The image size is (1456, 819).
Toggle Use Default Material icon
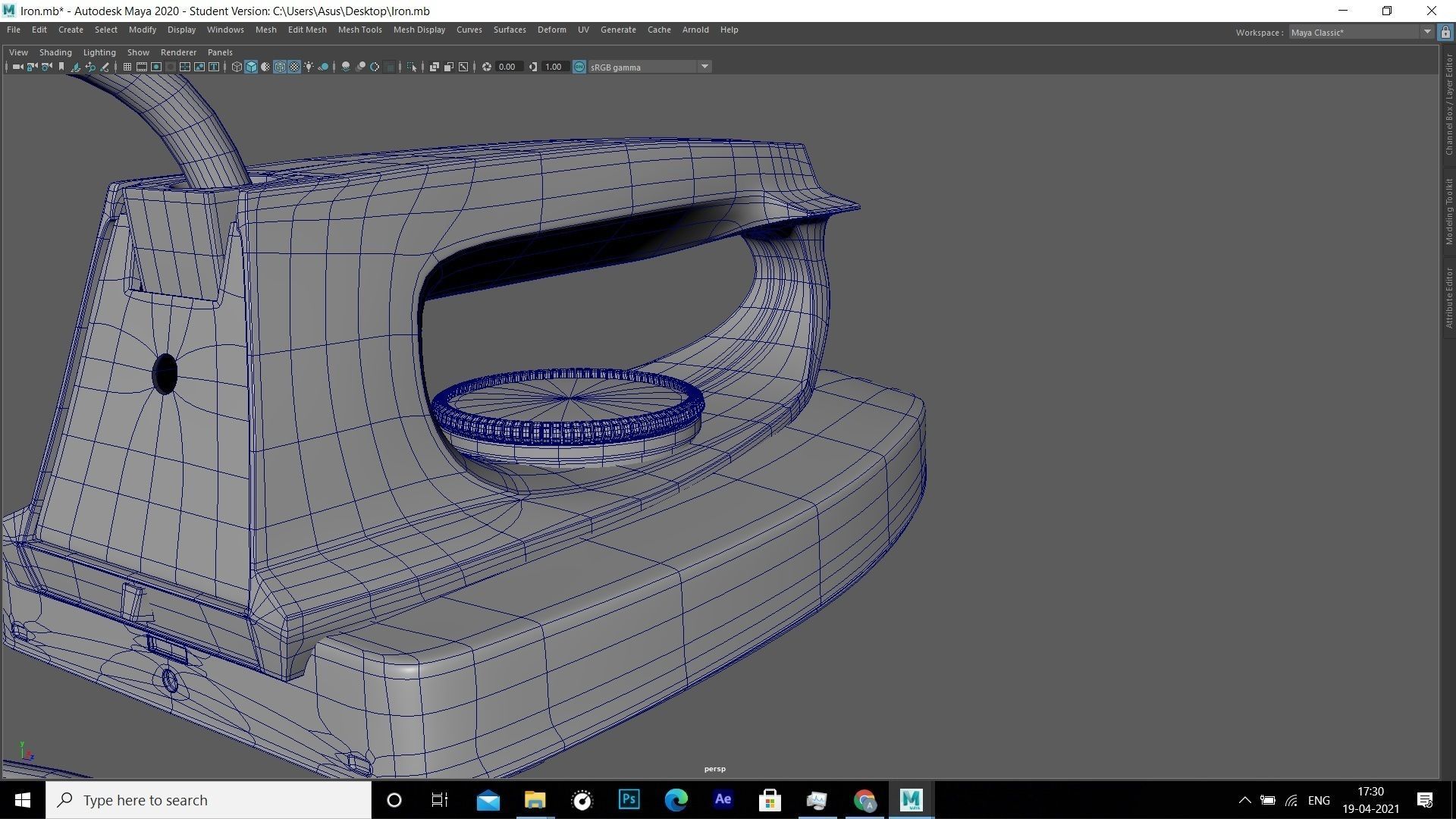[265, 67]
